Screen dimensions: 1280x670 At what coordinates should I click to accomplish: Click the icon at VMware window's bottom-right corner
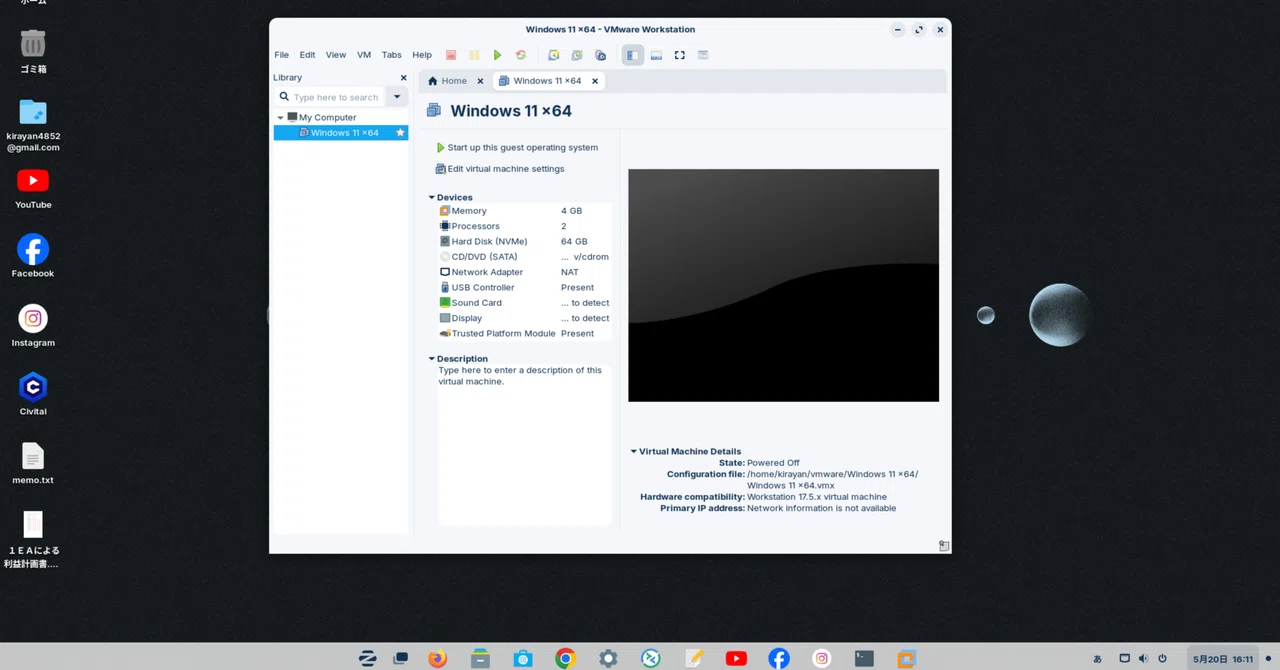point(944,546)
